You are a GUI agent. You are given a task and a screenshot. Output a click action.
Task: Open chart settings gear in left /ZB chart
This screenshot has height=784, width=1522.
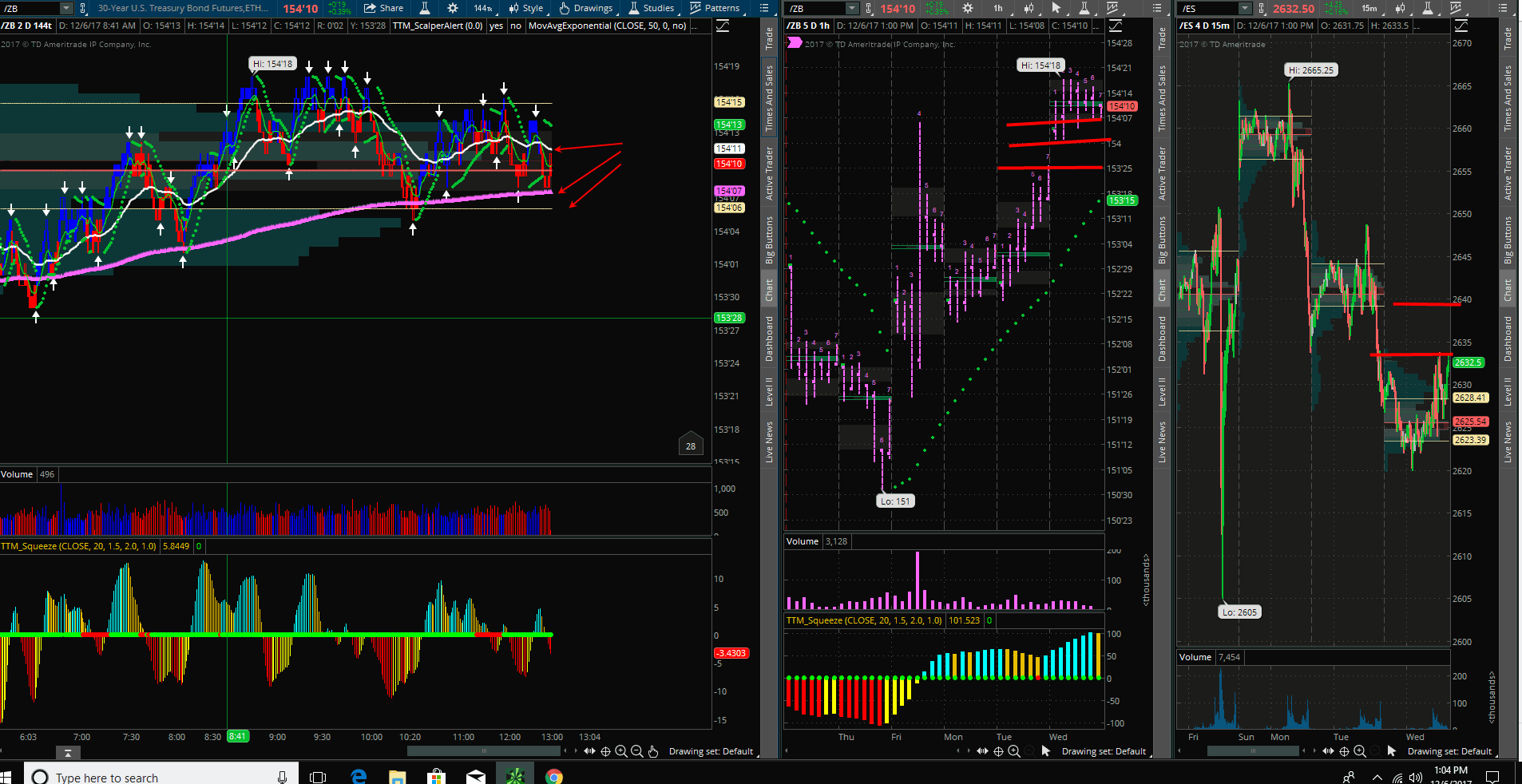(x=453, y=8)
